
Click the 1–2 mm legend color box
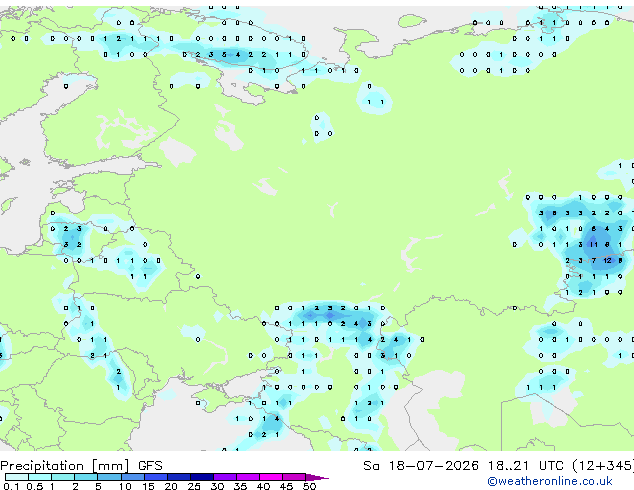(63, 477)
